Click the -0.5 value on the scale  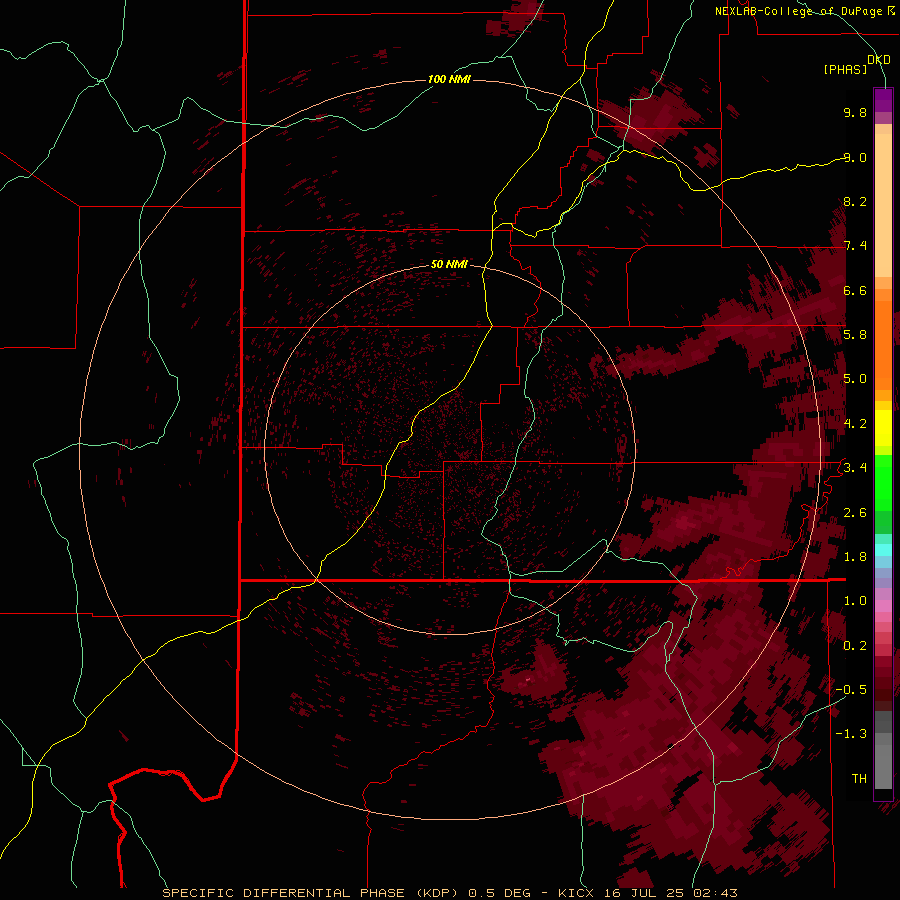pyautogui.click(x=851, y=690)
